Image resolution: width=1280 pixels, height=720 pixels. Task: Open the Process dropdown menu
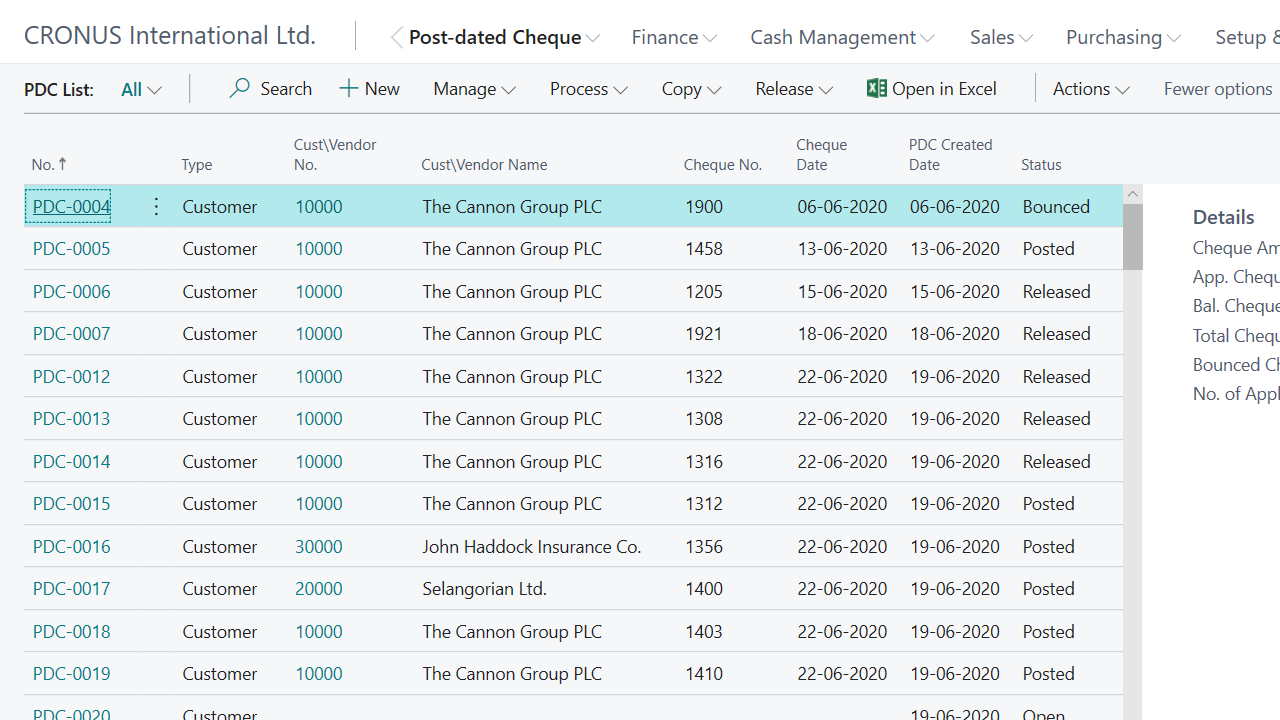(588, 89)
